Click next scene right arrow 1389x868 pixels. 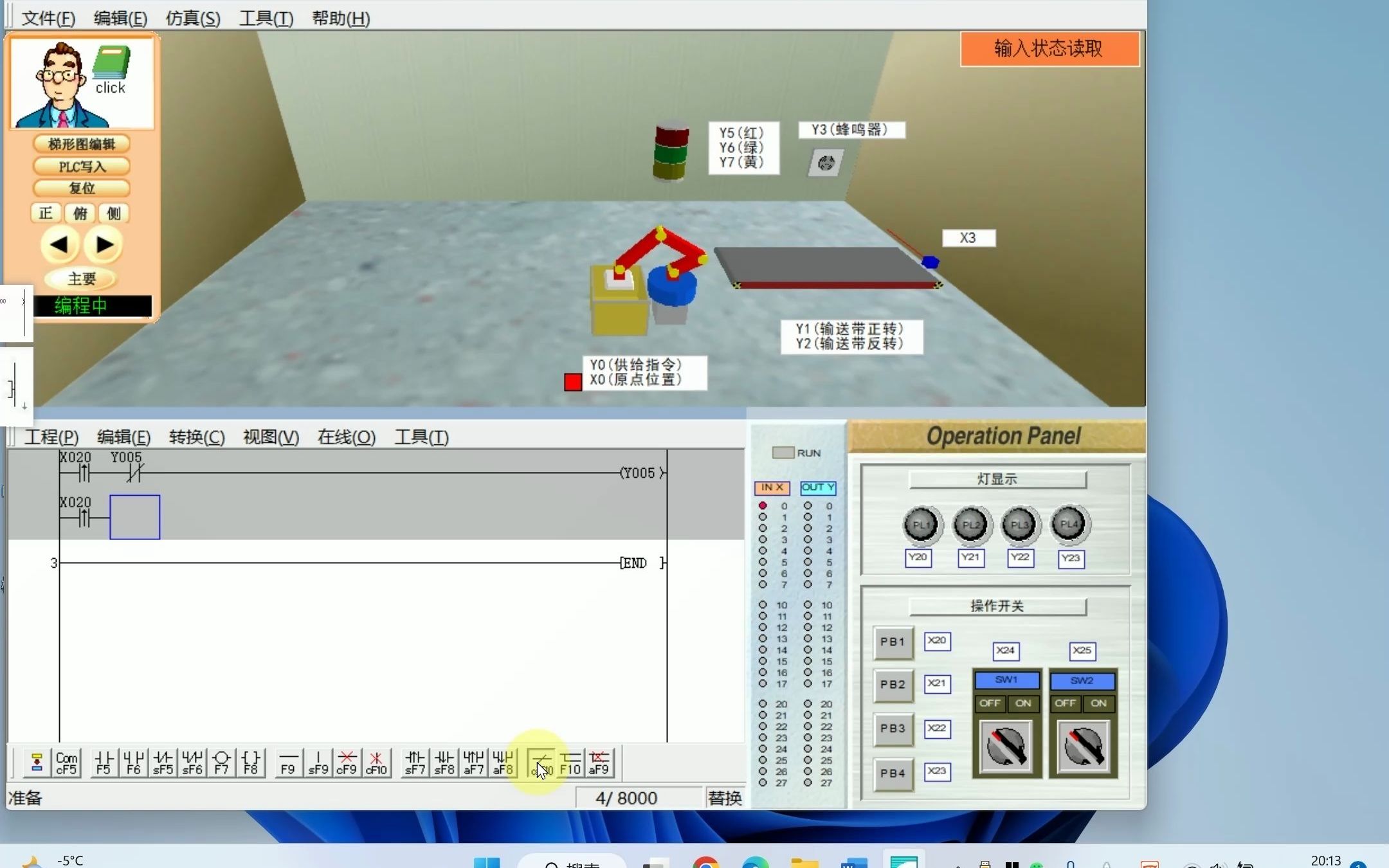tap(104, 245)
